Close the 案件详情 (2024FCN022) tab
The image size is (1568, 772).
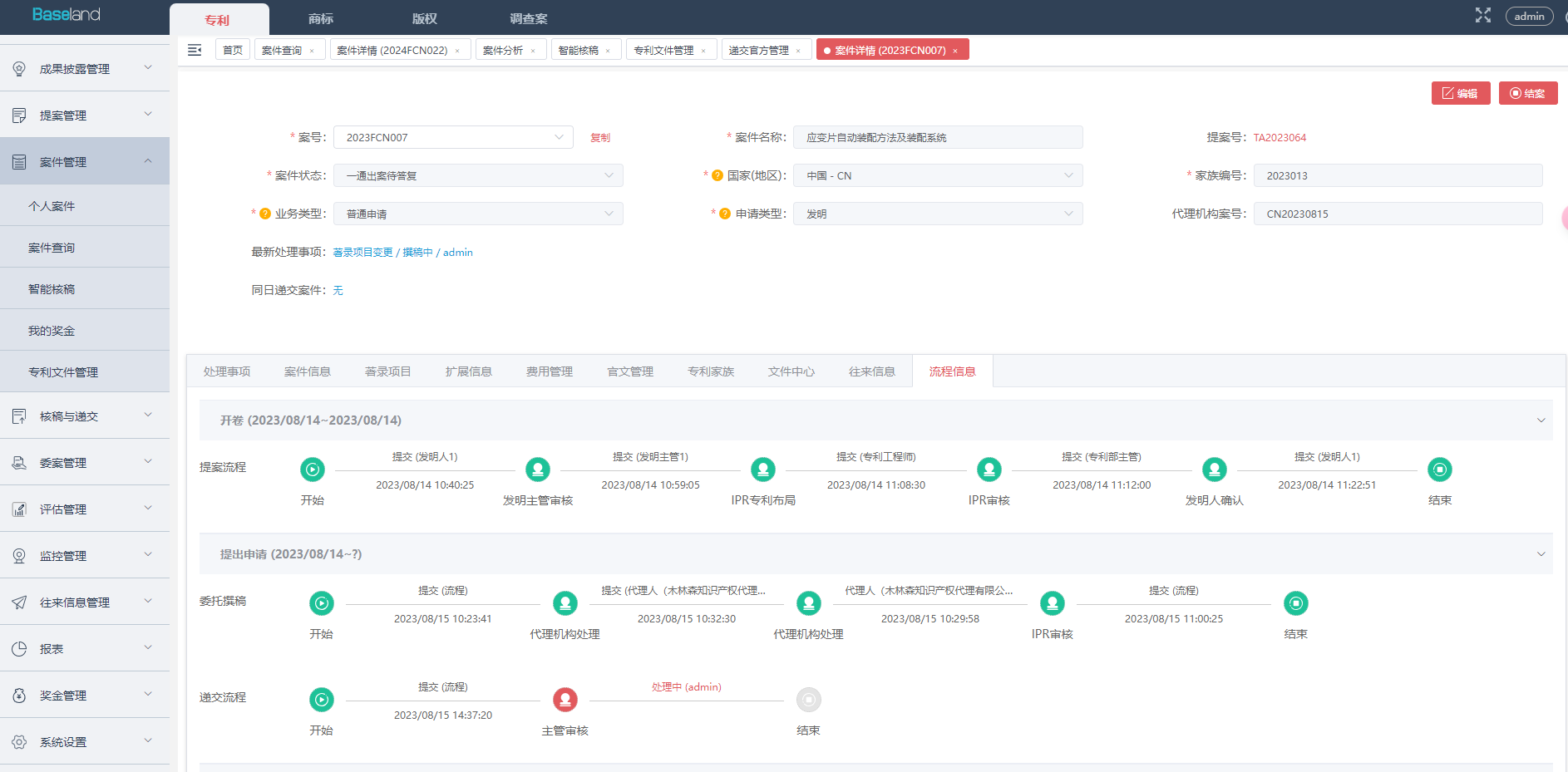[x=457, y=51]
